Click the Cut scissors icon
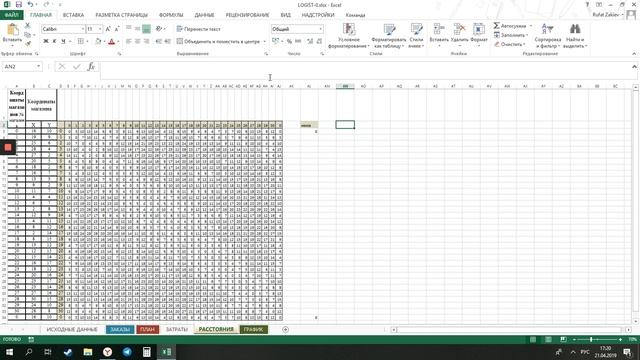The image size is (640, 360). (x=28, y=25)
